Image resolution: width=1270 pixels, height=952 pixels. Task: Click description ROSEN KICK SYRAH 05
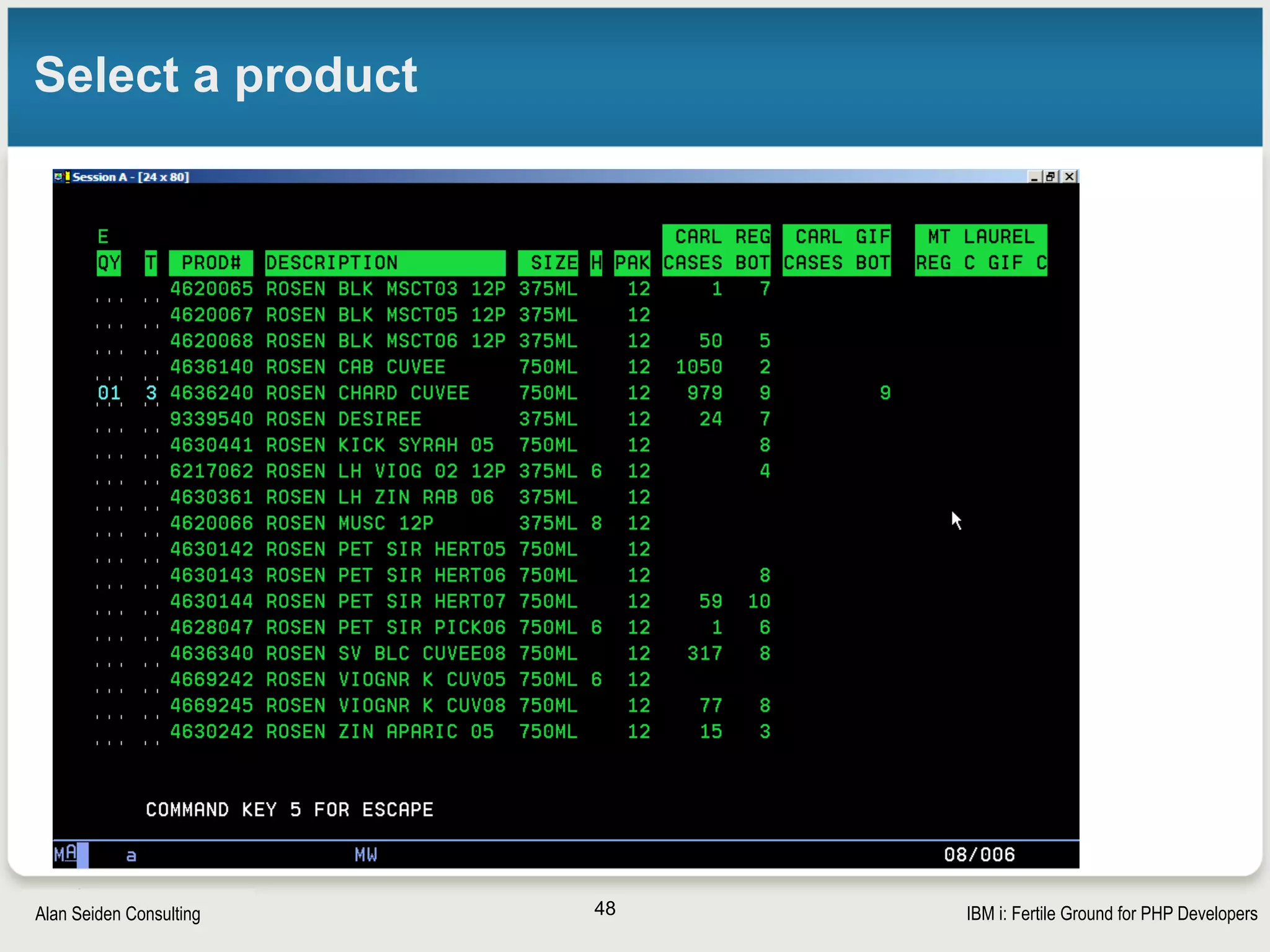point(380,445)
